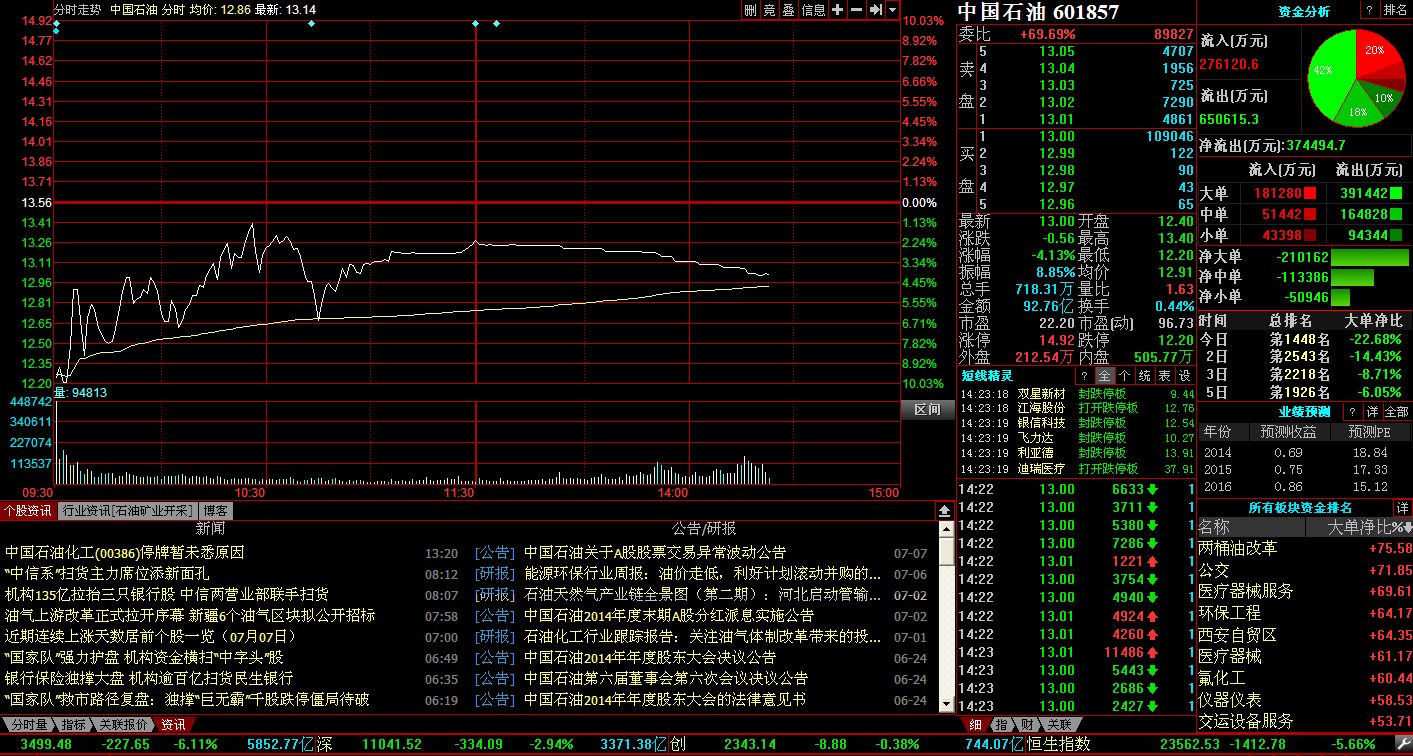Switch to the 行业资讯 news tab
Screen dimensions: 1413x756
pyautogui.click(x=127, y=510)
